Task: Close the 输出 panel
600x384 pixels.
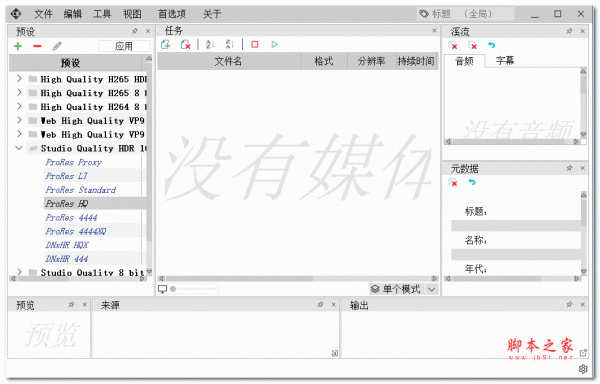Action: 582,304
